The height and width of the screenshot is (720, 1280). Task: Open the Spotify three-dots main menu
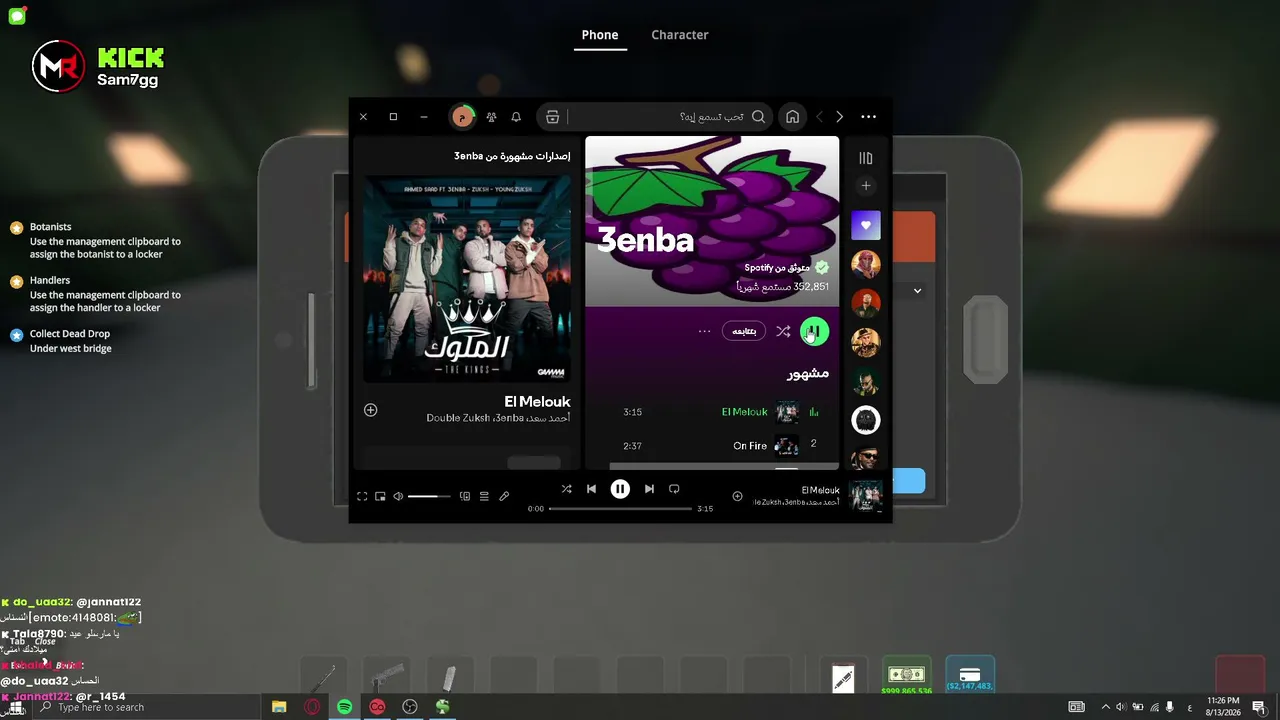tap(868, 117)
